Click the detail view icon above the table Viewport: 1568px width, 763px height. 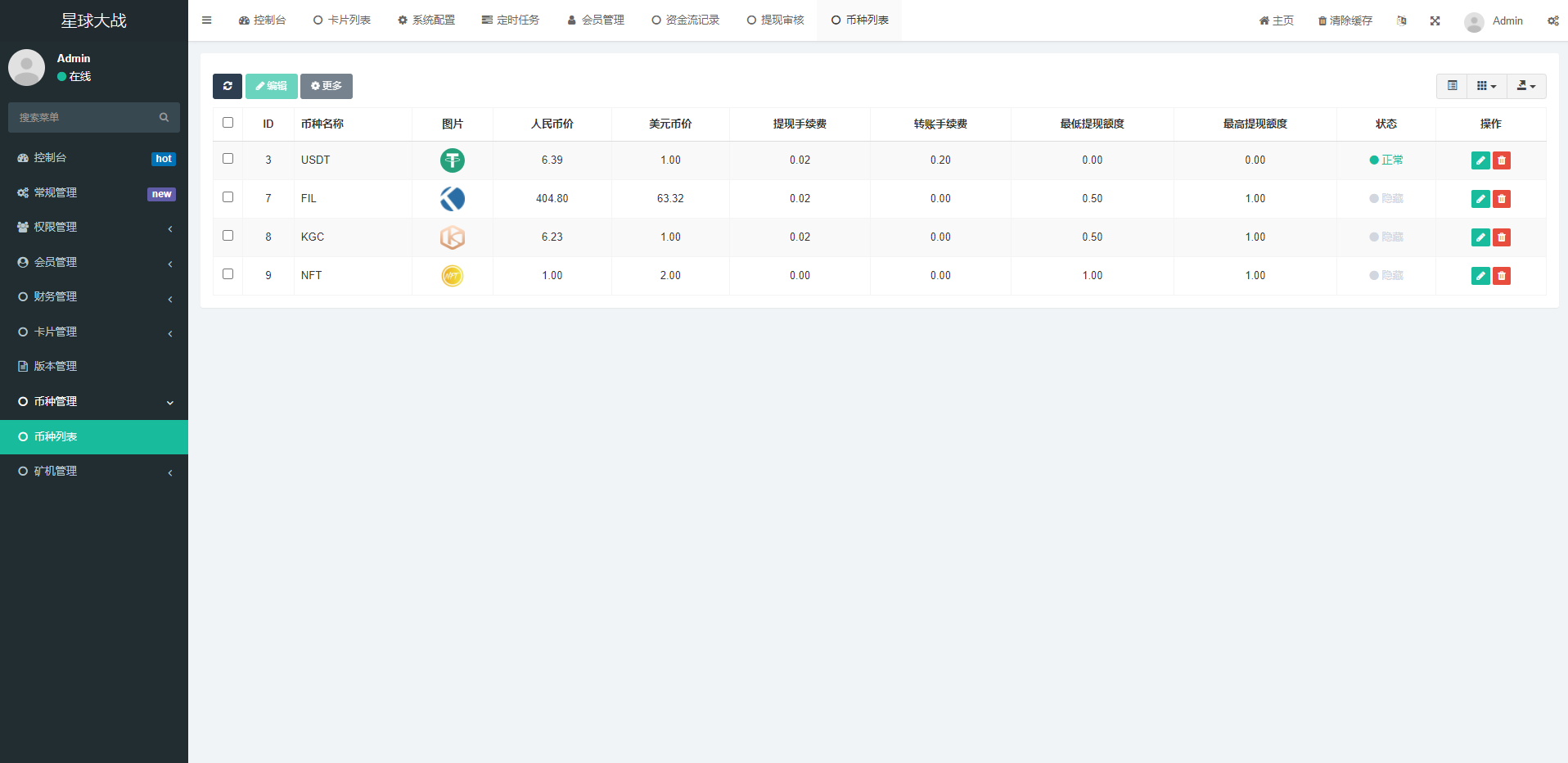1452,85
